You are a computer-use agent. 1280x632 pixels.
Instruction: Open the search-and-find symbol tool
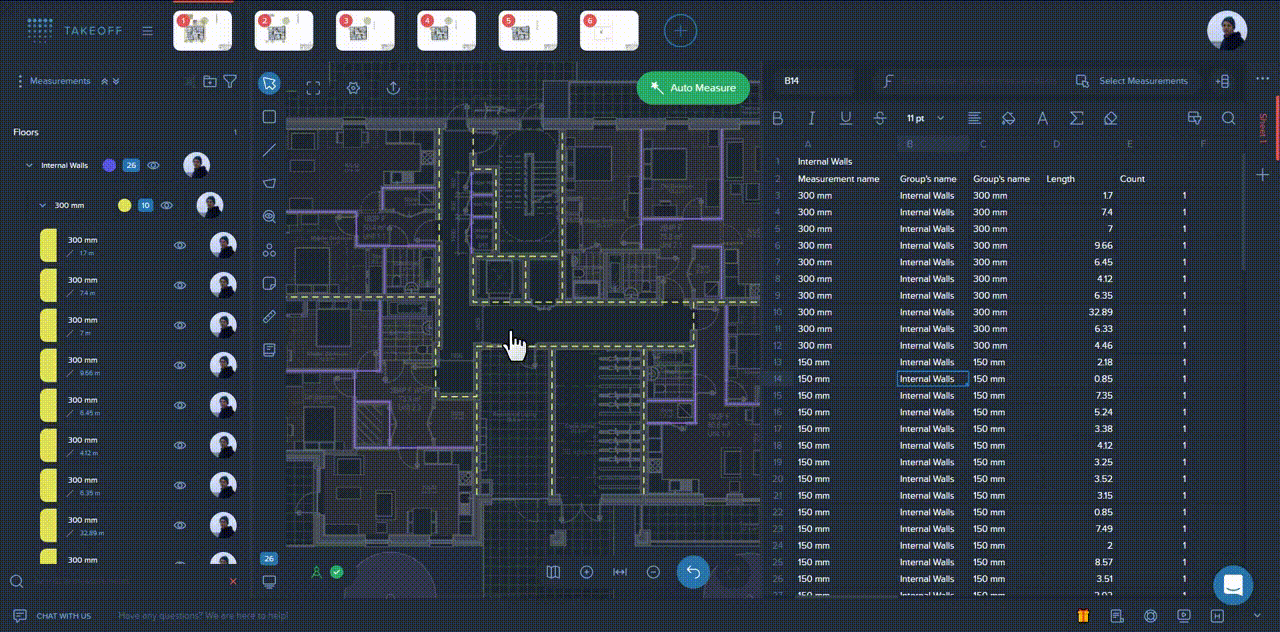[269, 216]
